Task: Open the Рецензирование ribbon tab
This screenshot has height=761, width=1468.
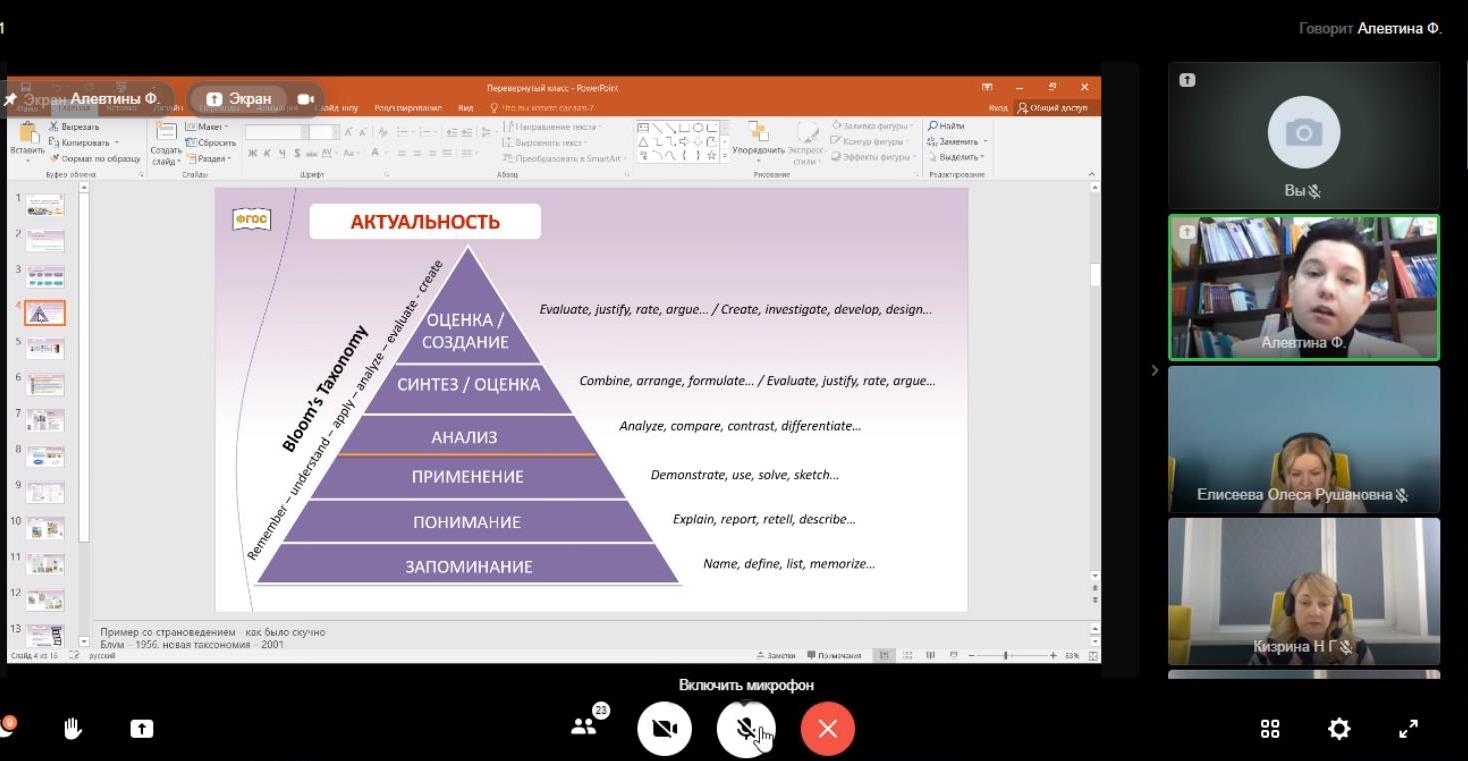Action: point(408,108)
